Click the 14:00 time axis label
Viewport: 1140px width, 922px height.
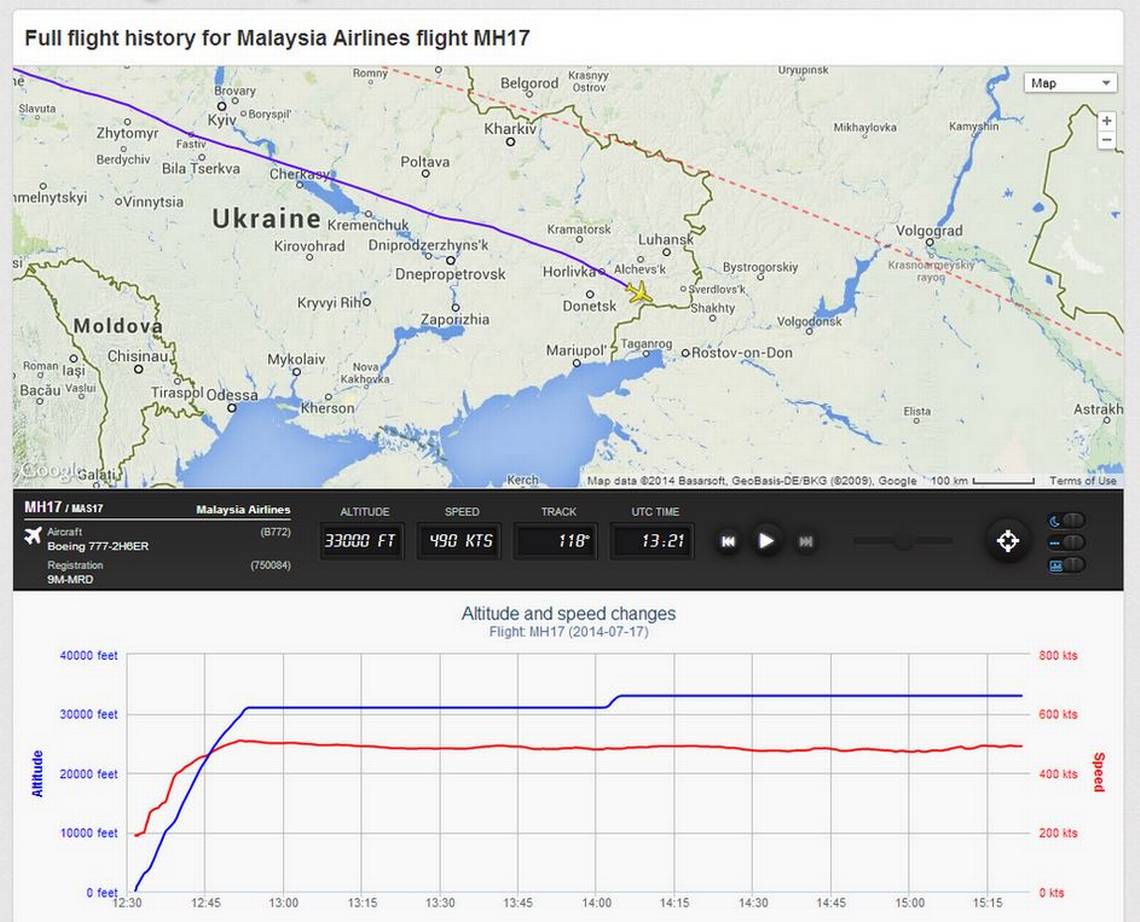pos(596,902)
